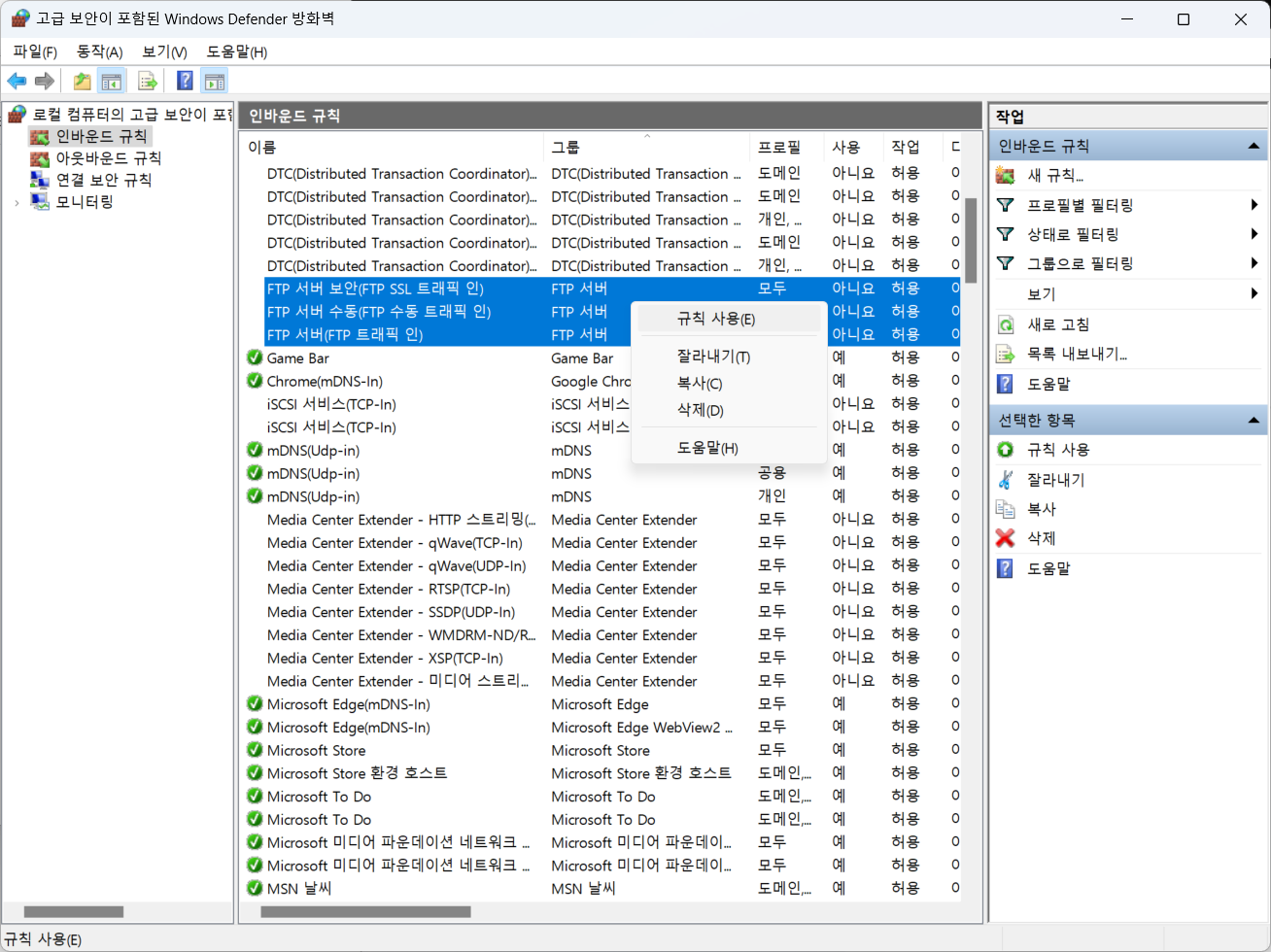Viewport: 1271px width, 952px height.
Task: Toggle the action pane toolbar icon
Action: pyautogui.click(x=215, y=82)
